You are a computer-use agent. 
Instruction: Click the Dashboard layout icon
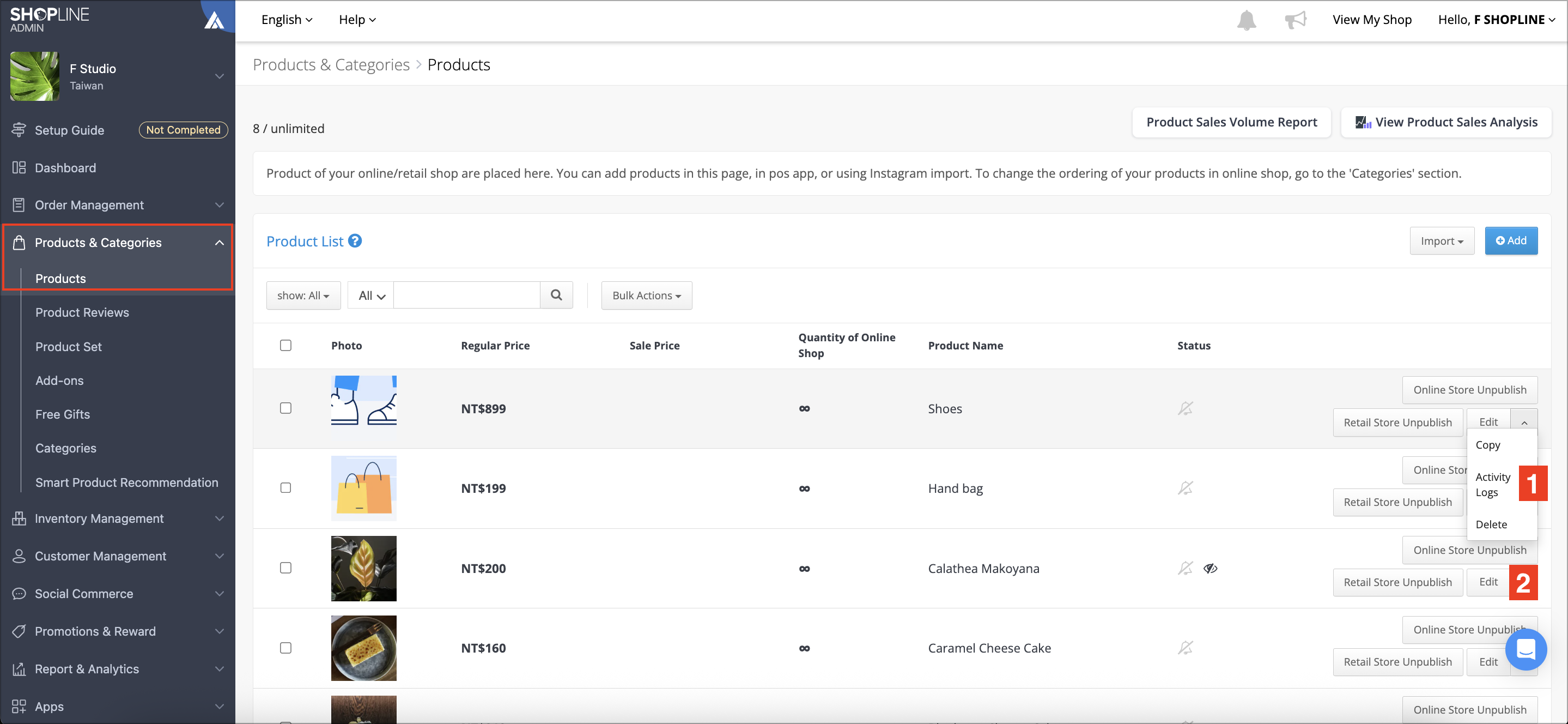click(x=19, y=167)
